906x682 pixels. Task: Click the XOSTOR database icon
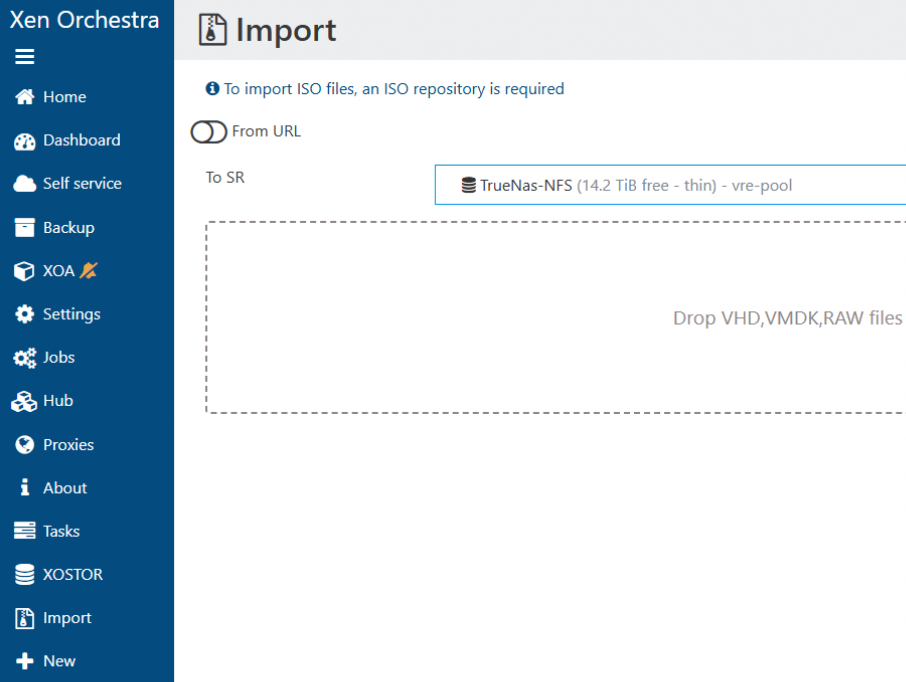point(24,574)
